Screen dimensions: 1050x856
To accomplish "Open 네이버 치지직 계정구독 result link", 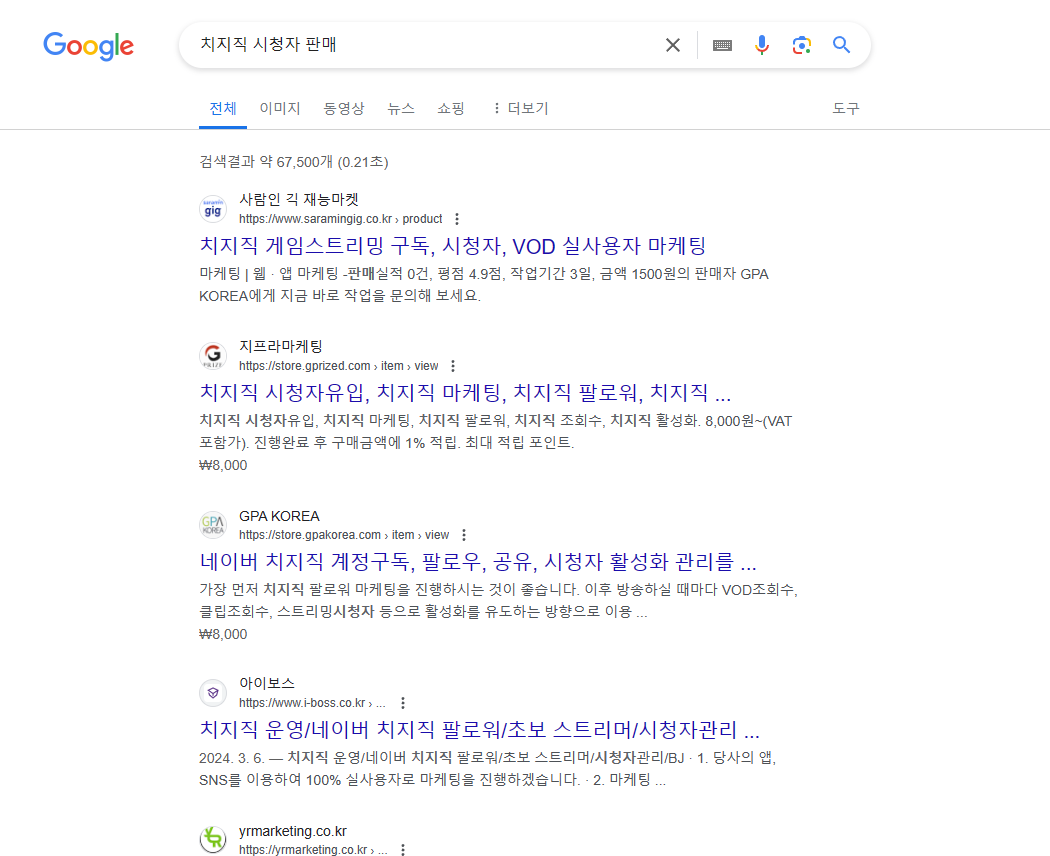I will (x=478, y=561).
